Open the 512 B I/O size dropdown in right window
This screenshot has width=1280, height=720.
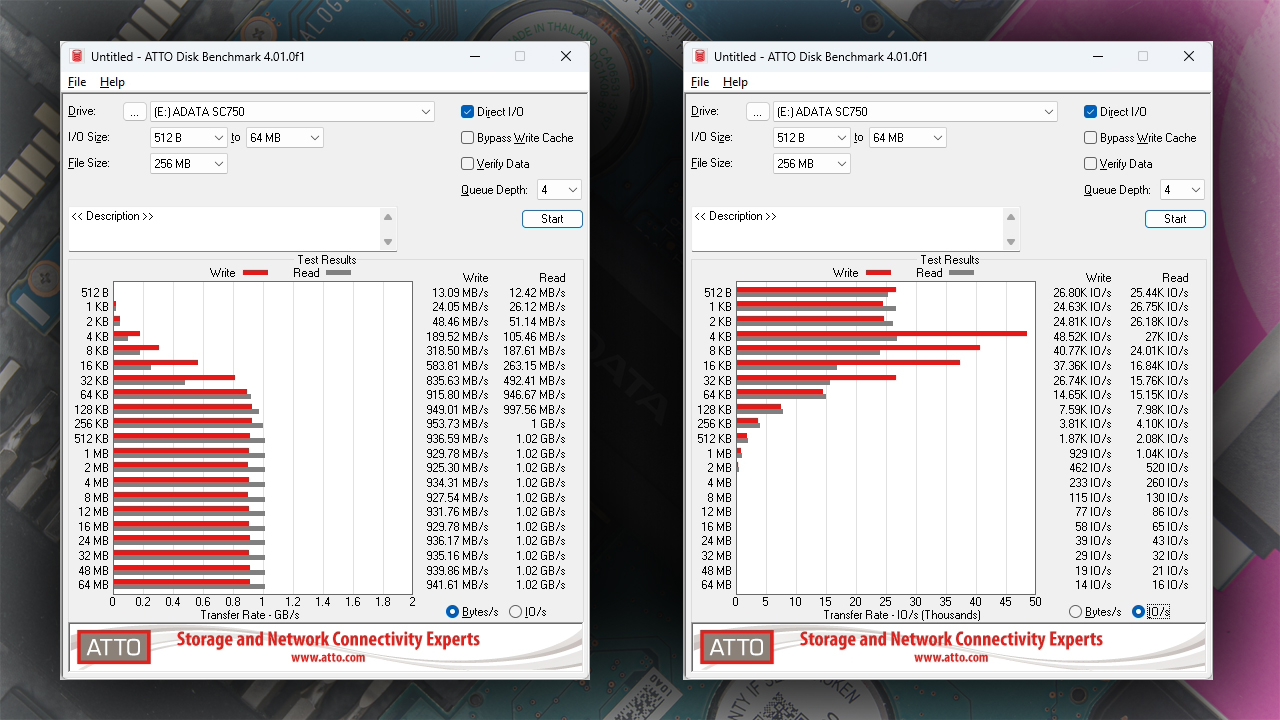click(x=812, y=138)
